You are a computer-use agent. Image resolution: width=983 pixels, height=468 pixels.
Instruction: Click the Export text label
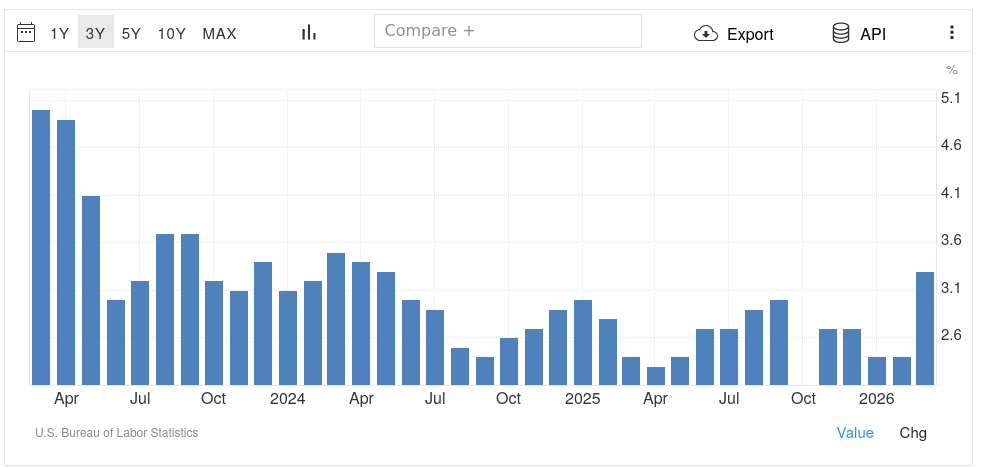click(x=750, y=34)
